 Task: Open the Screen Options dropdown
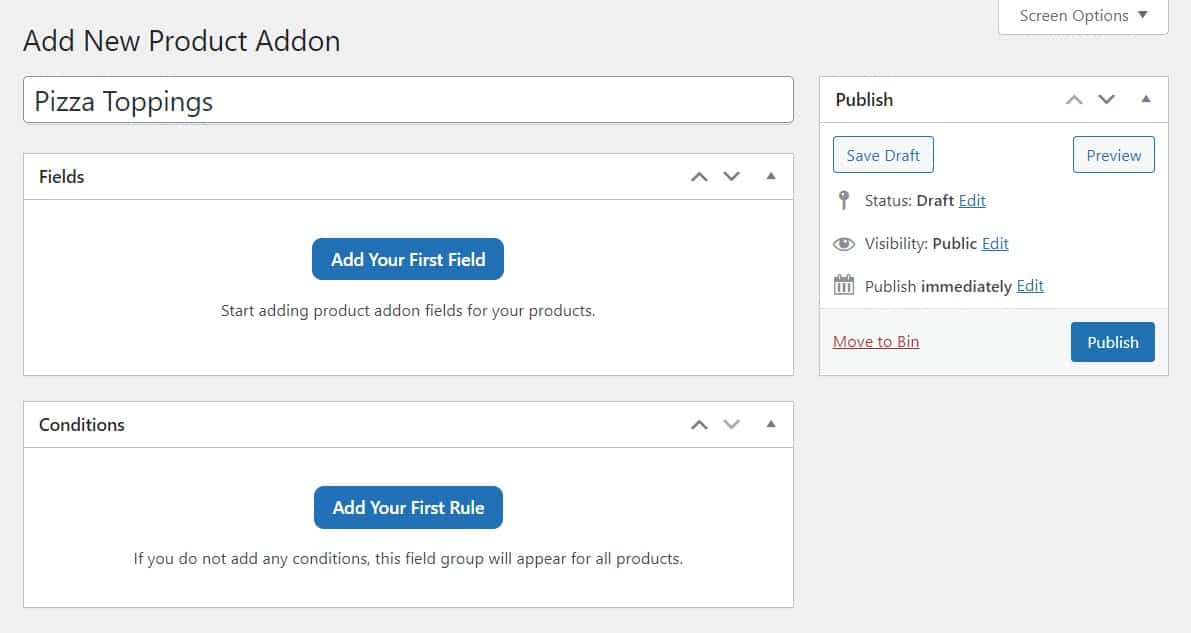point(1083,16)
